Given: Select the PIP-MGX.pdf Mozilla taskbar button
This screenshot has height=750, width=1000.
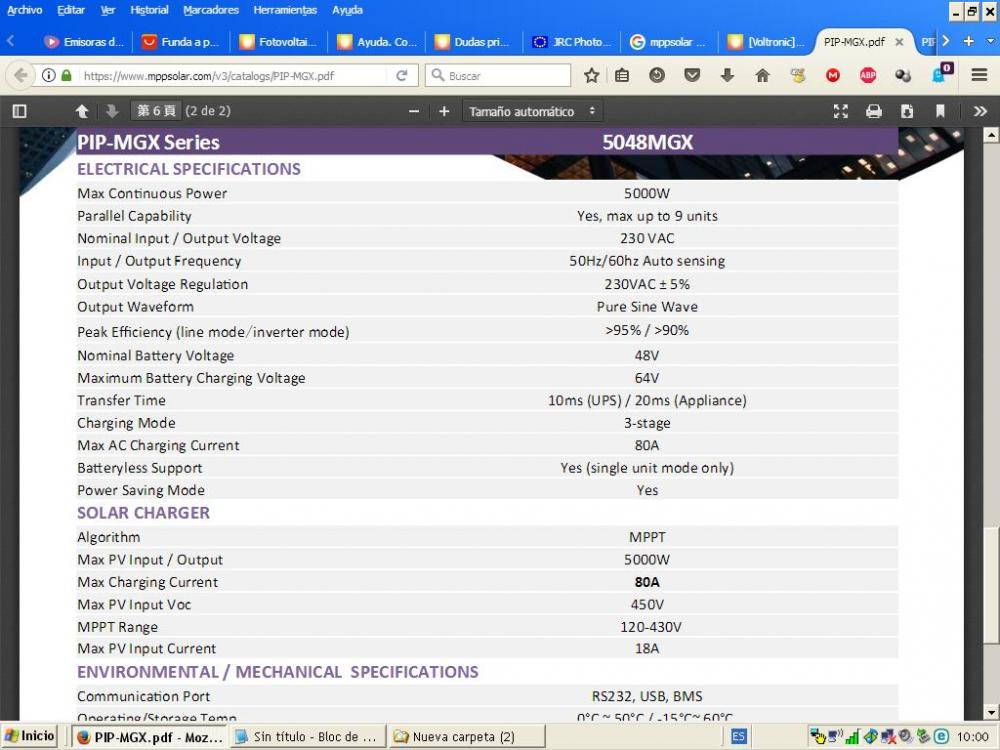Looking at the screenshot, I should [x=149, y=737].
